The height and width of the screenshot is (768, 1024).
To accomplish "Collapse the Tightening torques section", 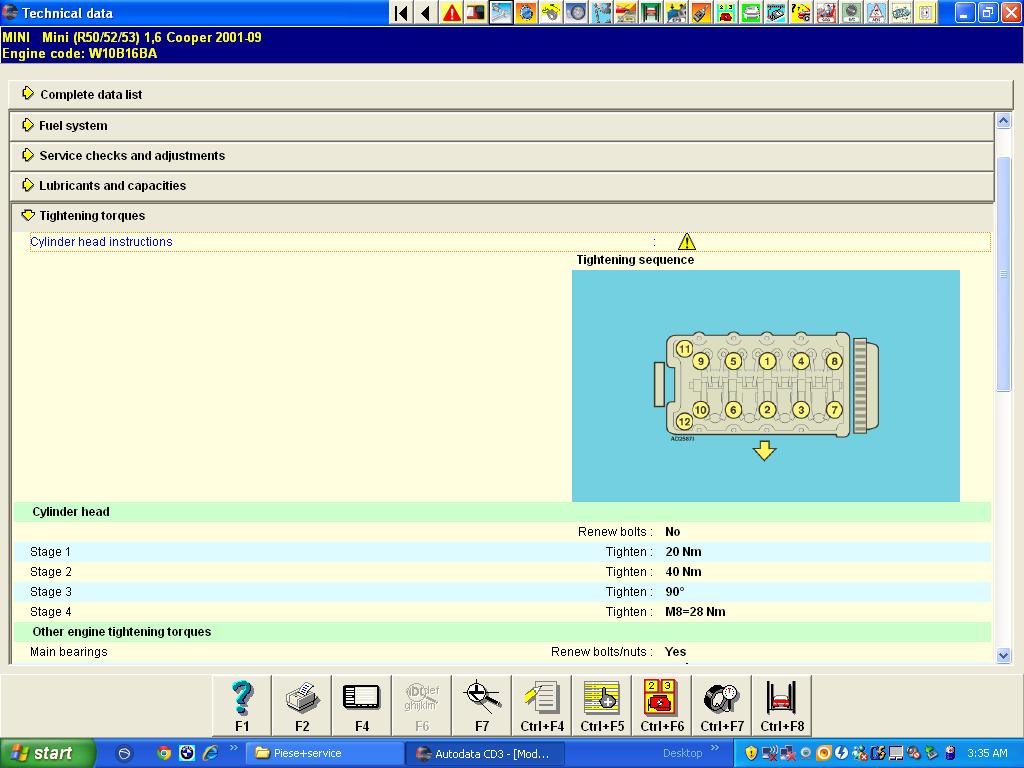I will pyautogui.click(x=92, y=216).
